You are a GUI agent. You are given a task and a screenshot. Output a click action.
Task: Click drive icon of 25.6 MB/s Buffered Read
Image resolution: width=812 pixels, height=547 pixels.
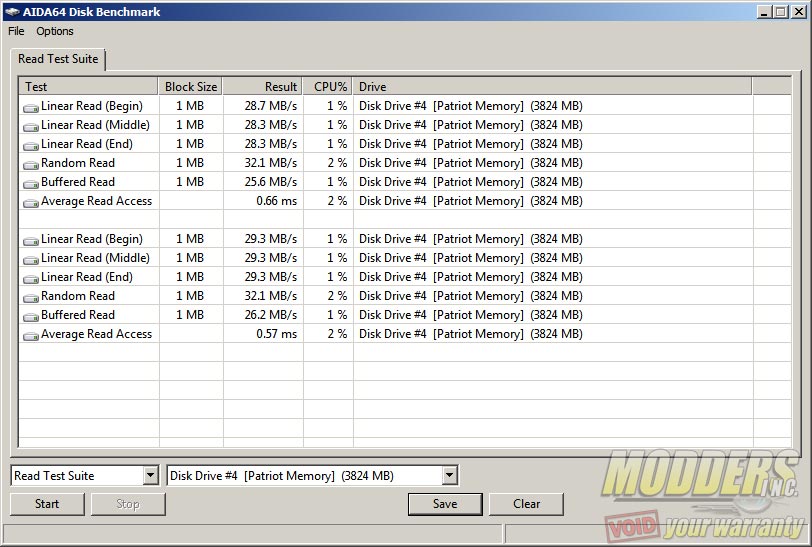(x=31, y=184)
